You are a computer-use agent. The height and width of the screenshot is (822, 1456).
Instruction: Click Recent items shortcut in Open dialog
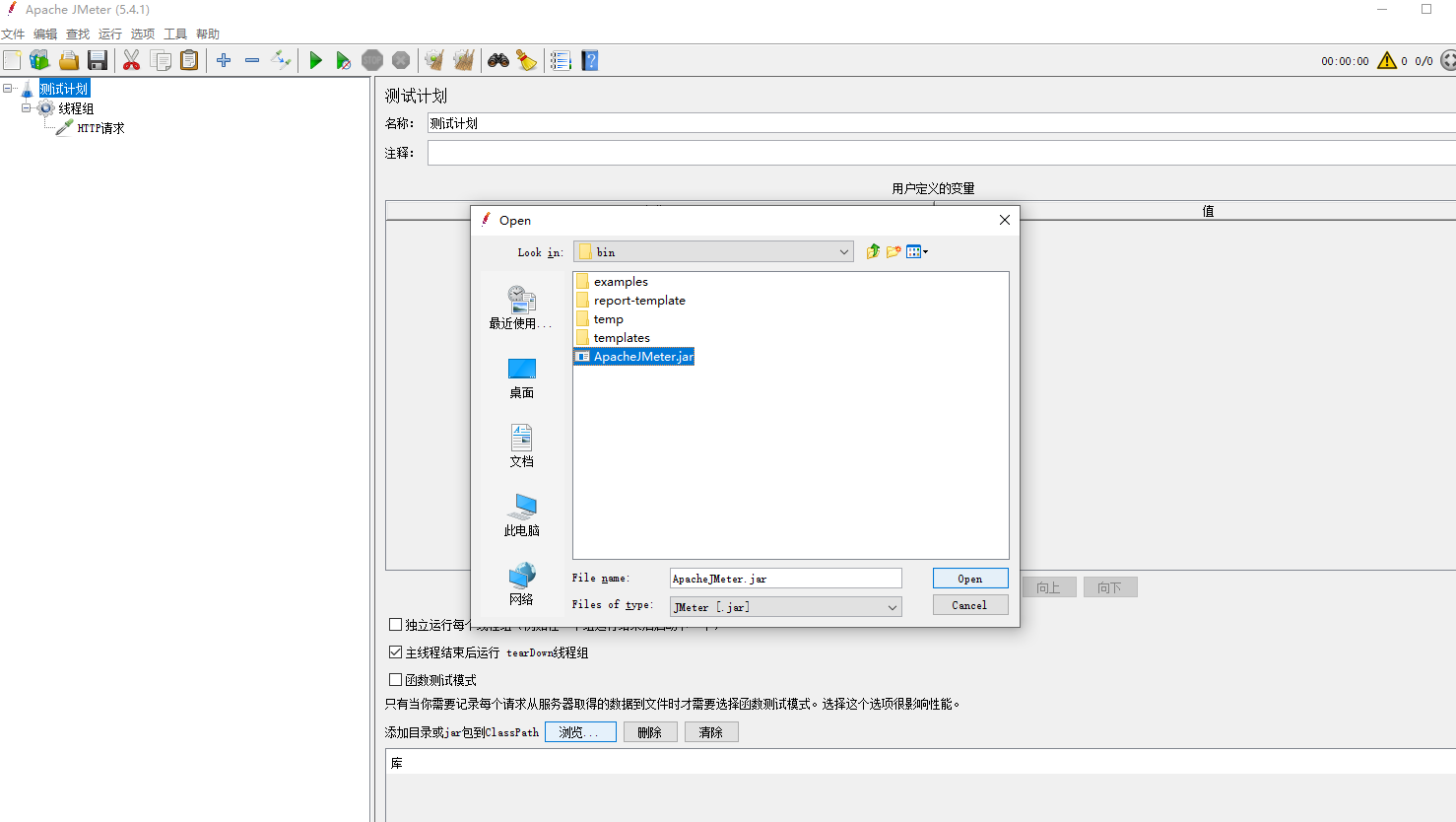tap(521, 308)
